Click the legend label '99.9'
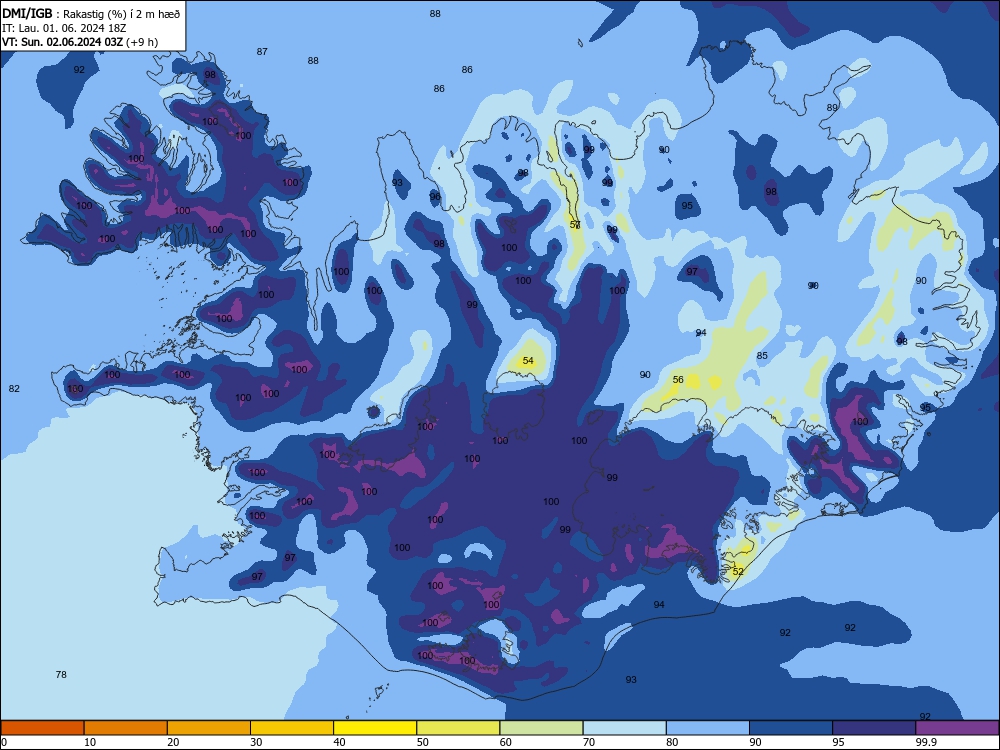Screen dimensions: 1000x750 click(x=925, y=742)
